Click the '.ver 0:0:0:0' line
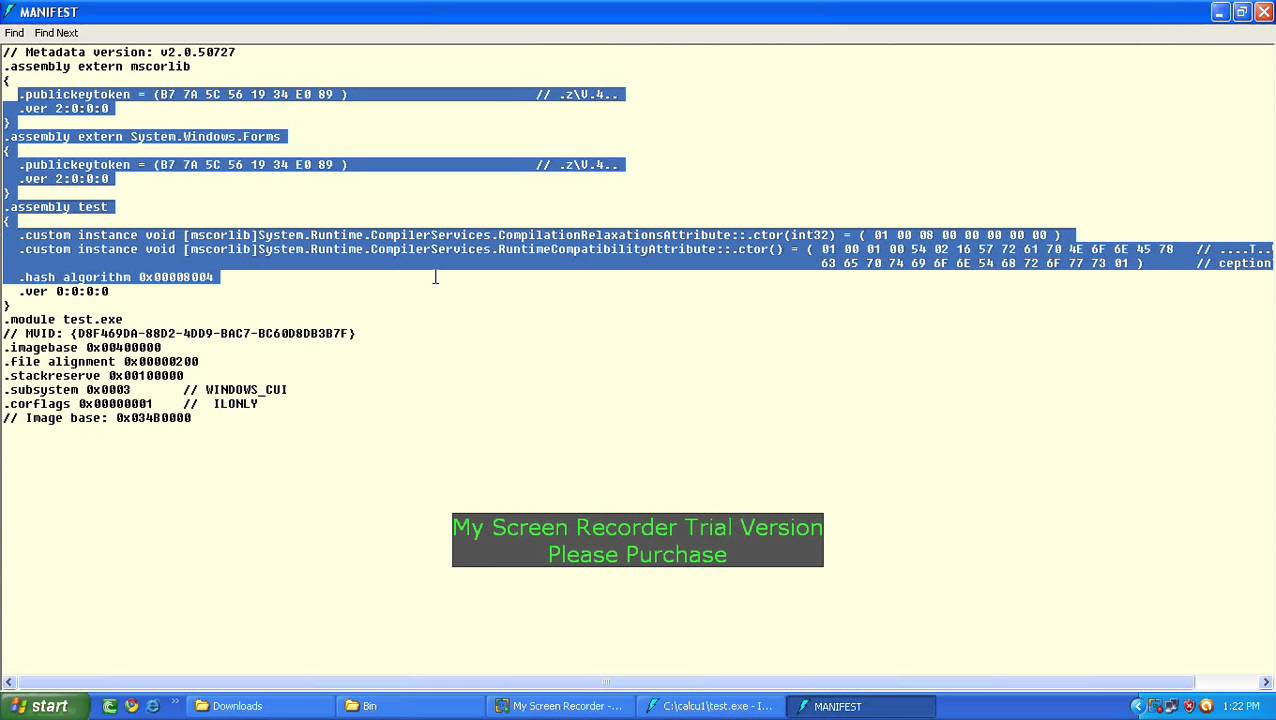This screenshot has width=1276, height=720. (x=63, y=291)
